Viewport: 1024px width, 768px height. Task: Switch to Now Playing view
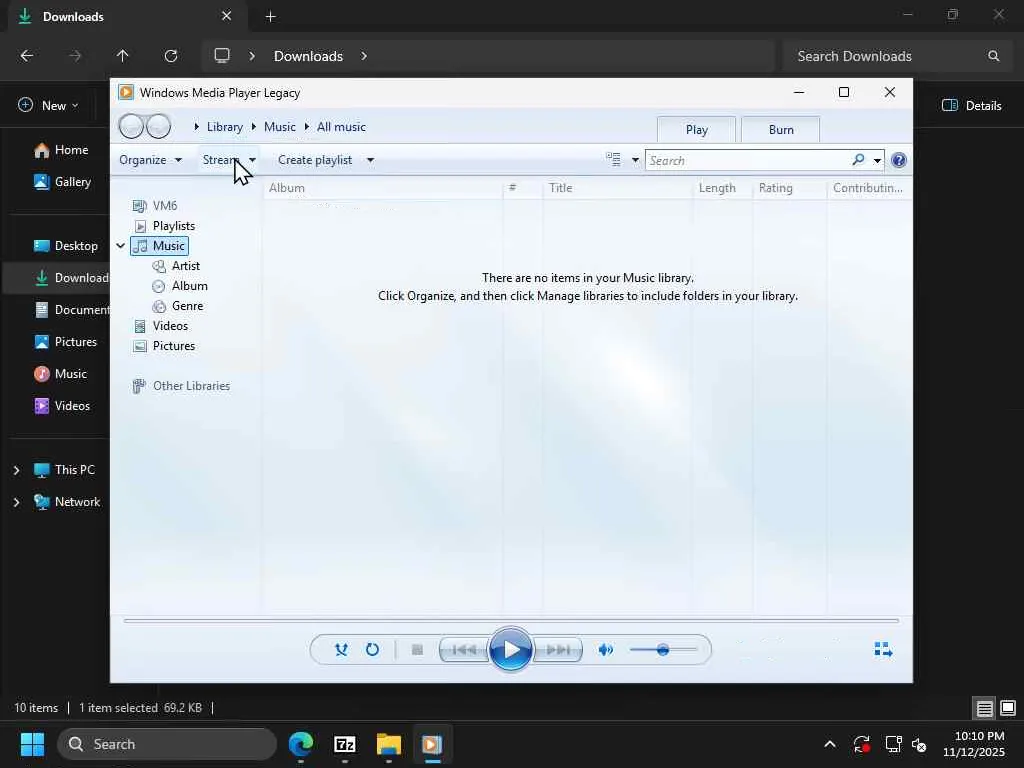click(x=883, y=649)
